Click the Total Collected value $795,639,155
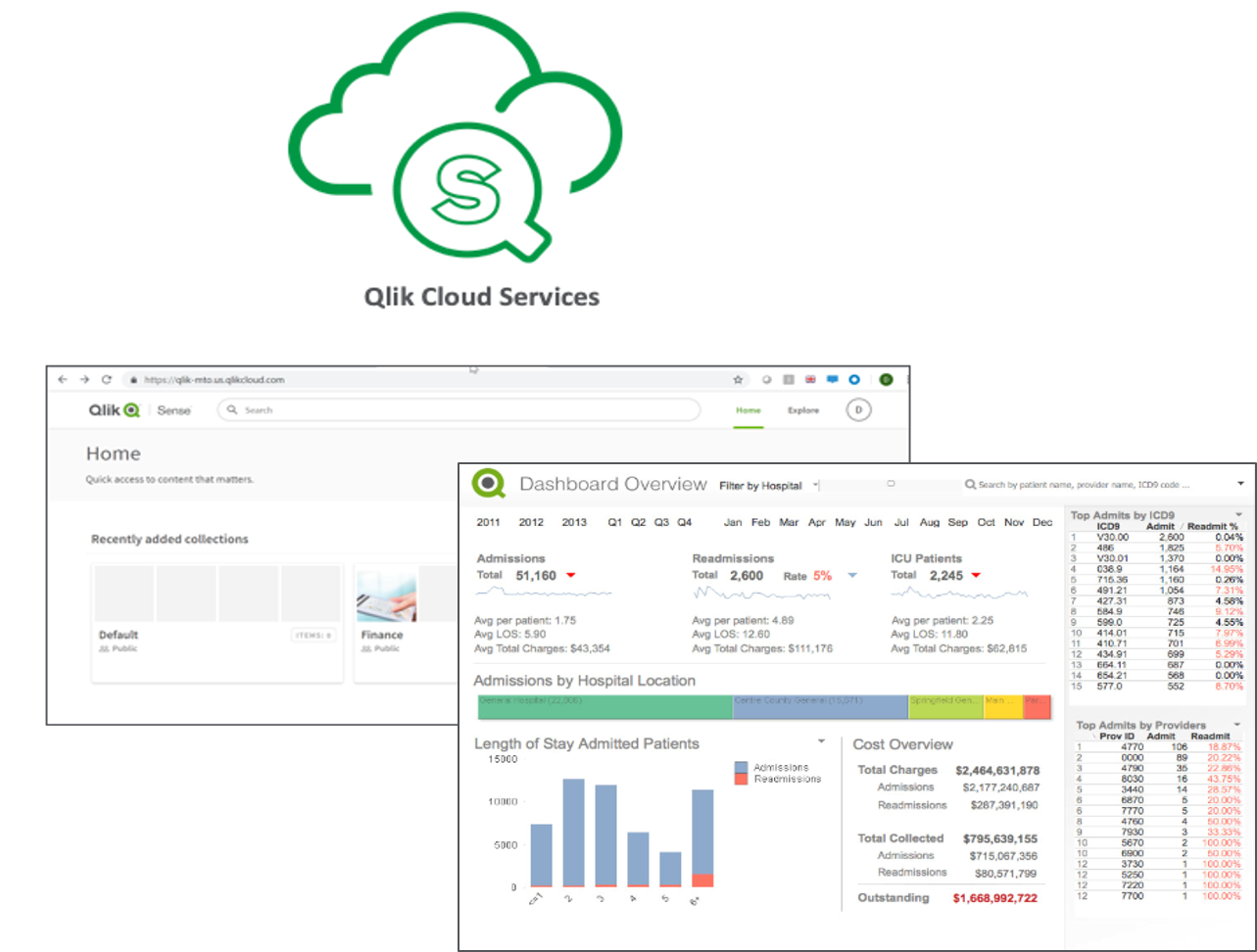 pyautogui.click(x=998, y=839)
